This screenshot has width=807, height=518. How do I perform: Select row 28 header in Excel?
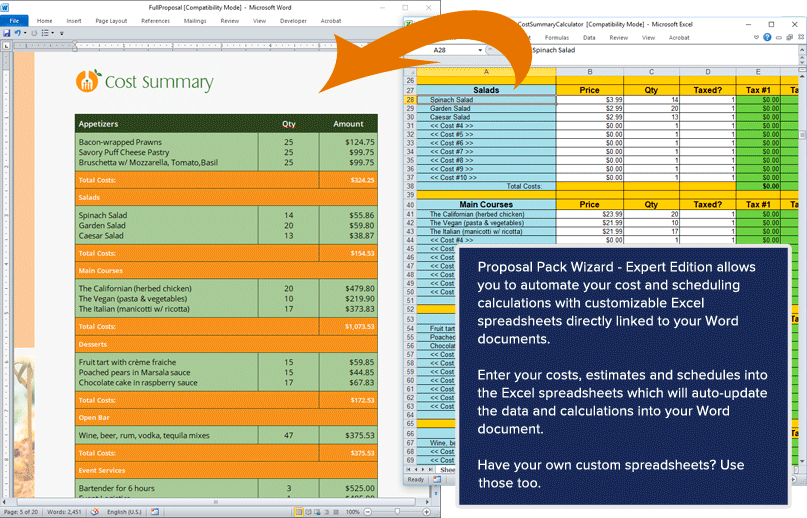pos(410,100)
